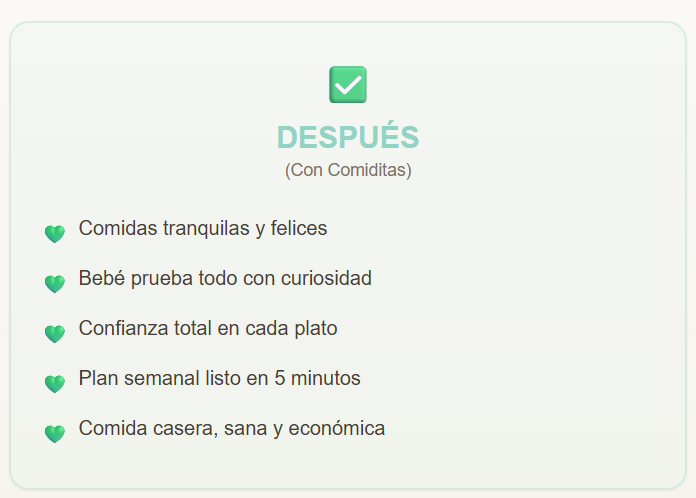Click the text Comidas tranquilas y felices
Screen dimensions: 696x498
pyautogui.click(x=202, y=229)
